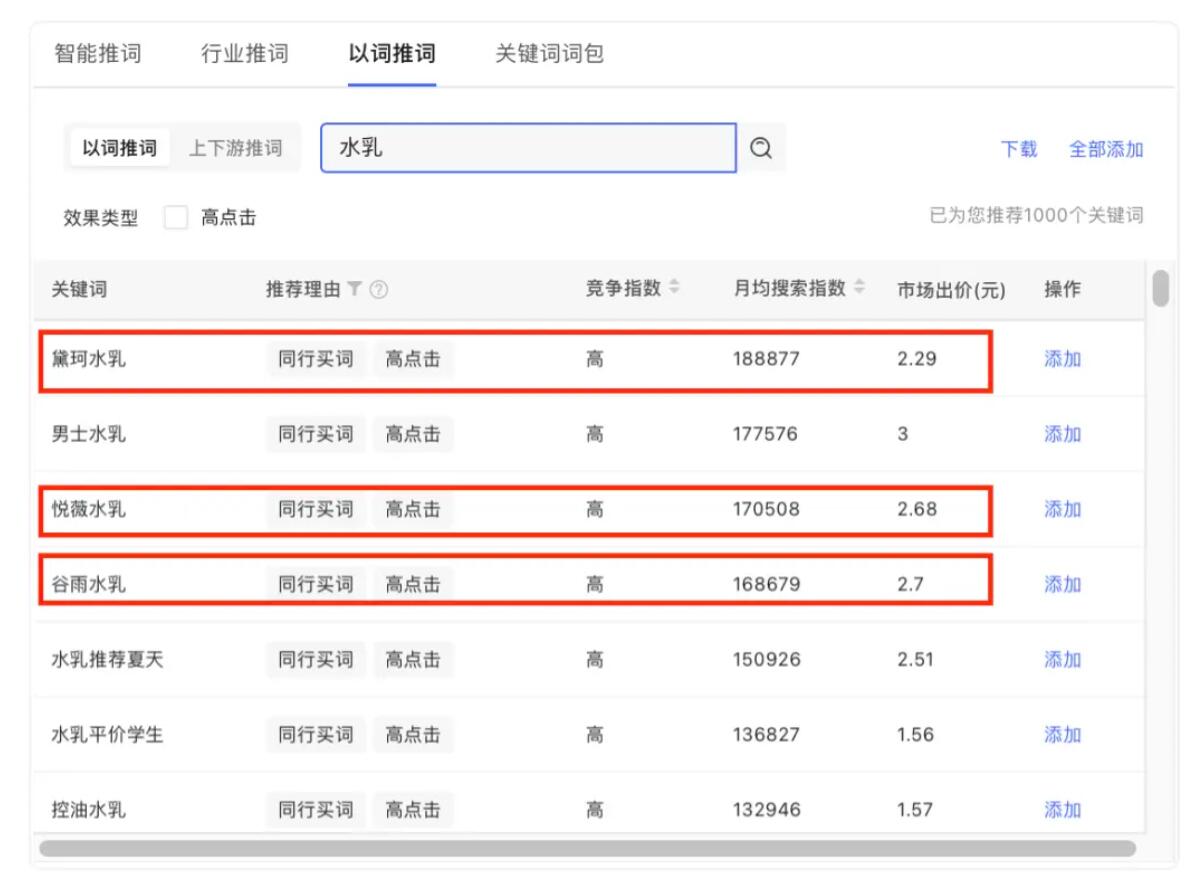Click search index value 177576

(x=765, y=433)
